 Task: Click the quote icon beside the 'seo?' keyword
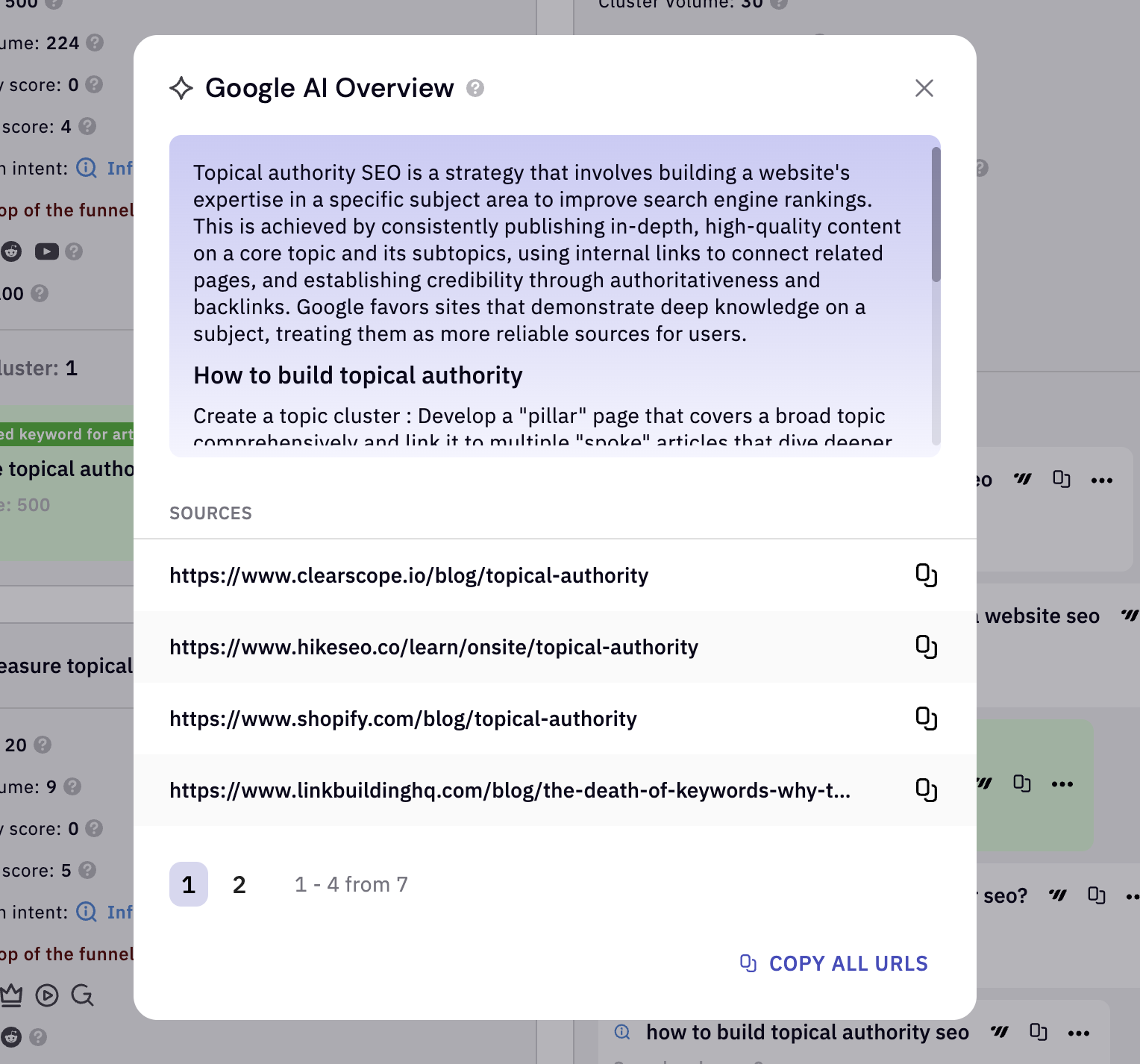click(1058, 895)
